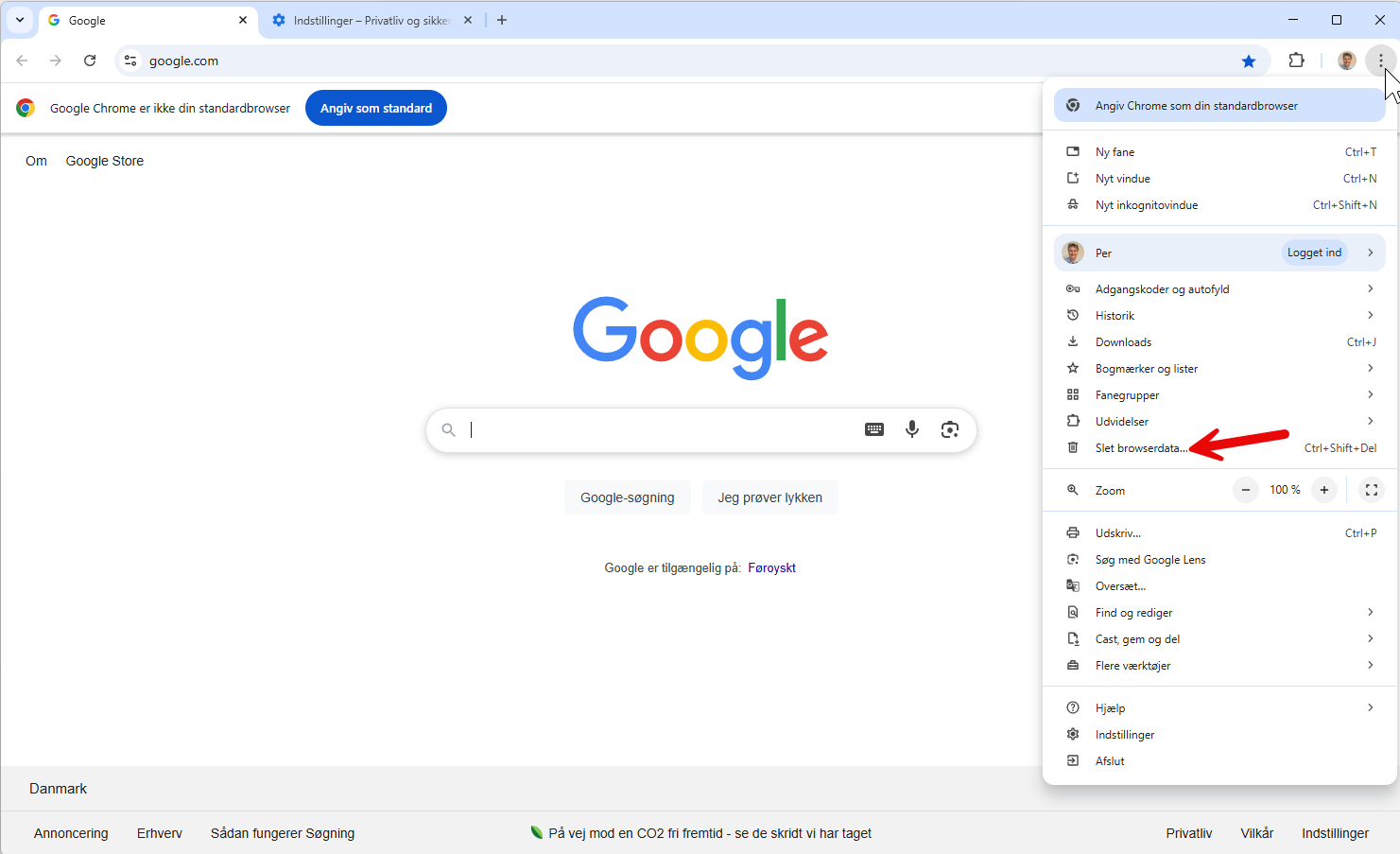The image size is (1400, 854).
Task: Select Angiv Chrome som din standardbrowser
Action: click(x=1219, y=106)
